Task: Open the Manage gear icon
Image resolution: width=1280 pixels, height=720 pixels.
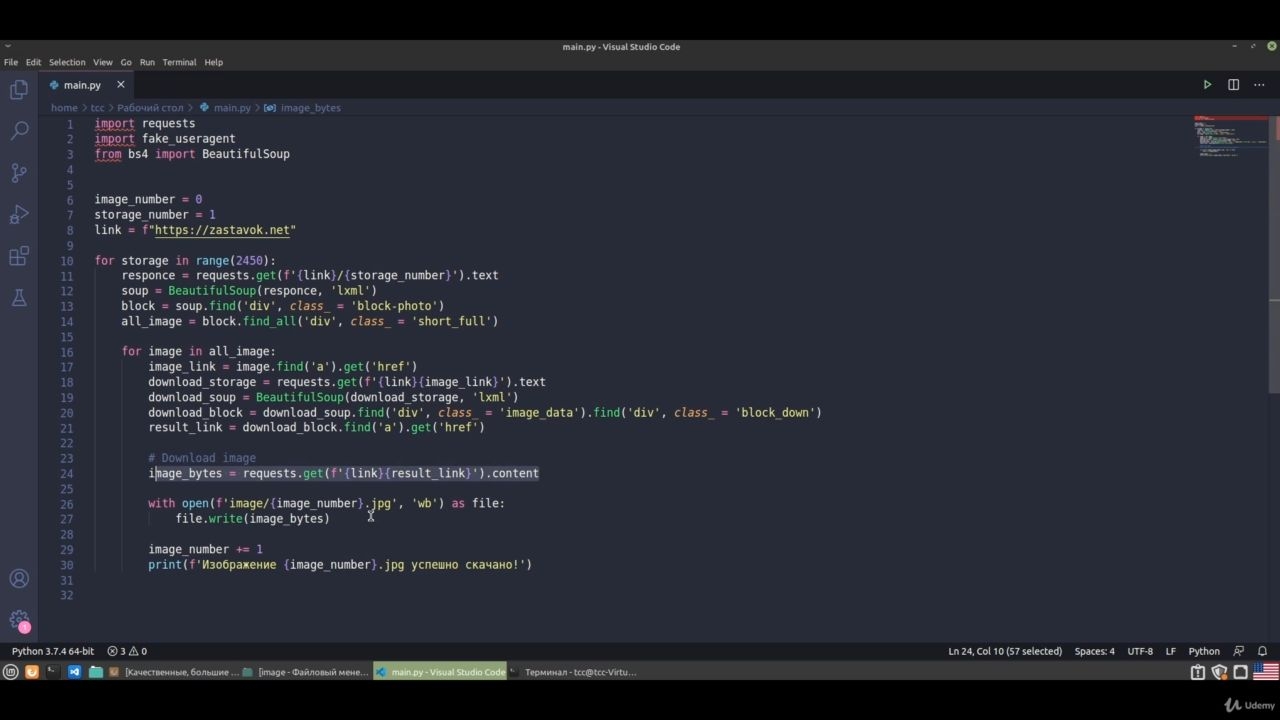Action: [x=19, y=621]
